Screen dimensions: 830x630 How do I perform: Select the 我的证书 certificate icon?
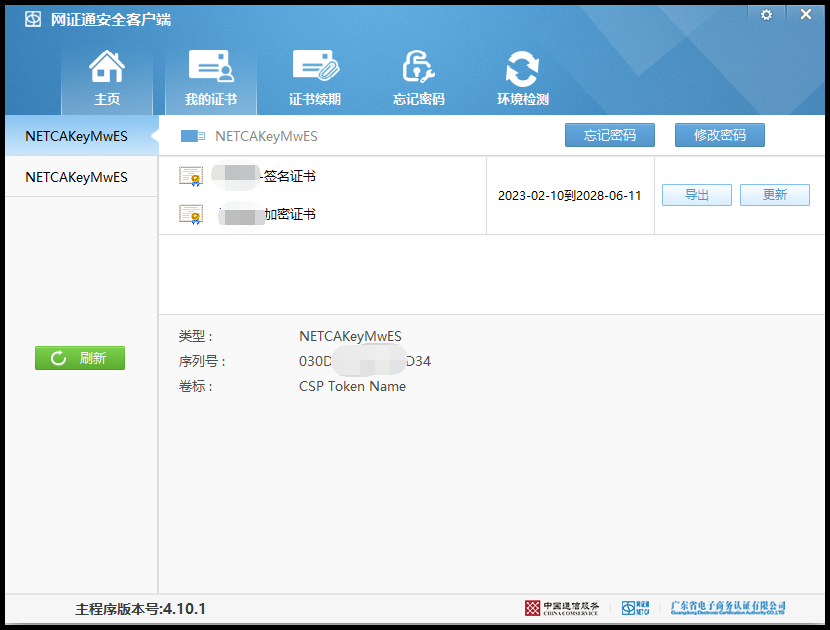click(211, 68)
